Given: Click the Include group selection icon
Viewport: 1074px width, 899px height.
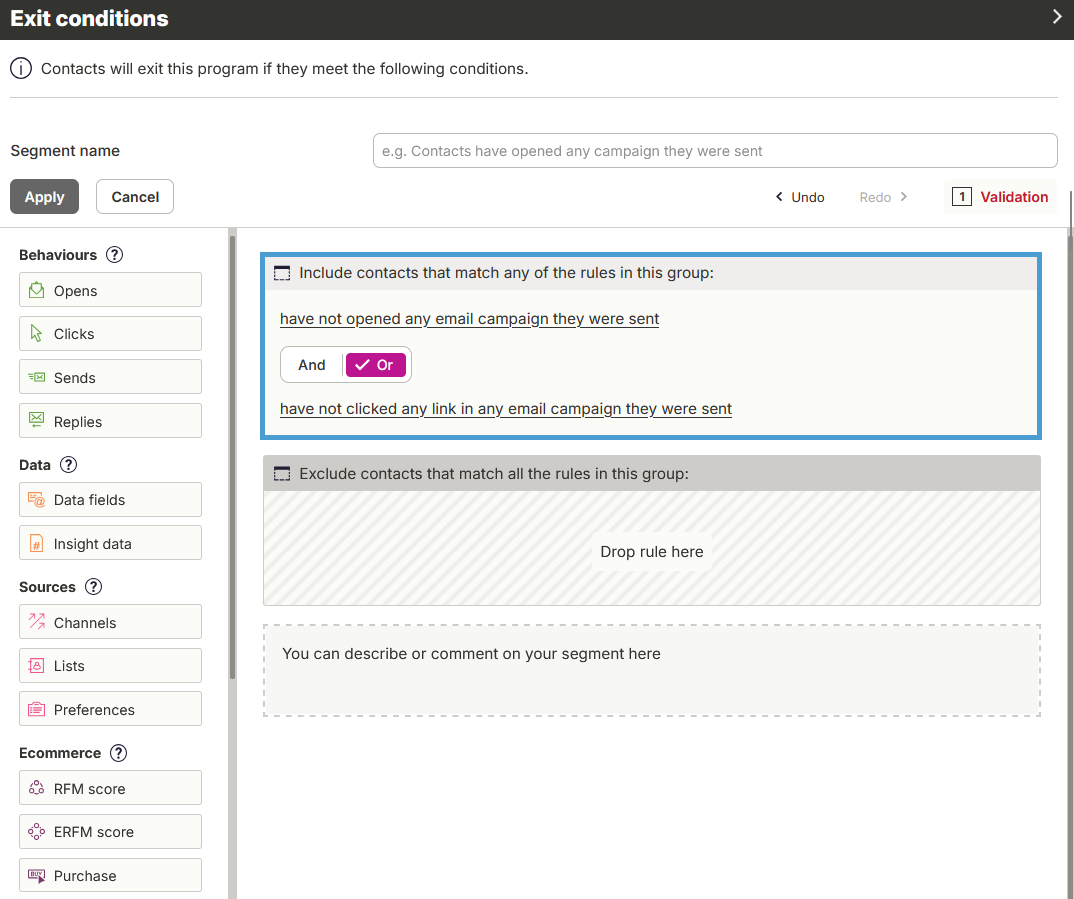Looking at the screenshot, I should click(282, 273).
